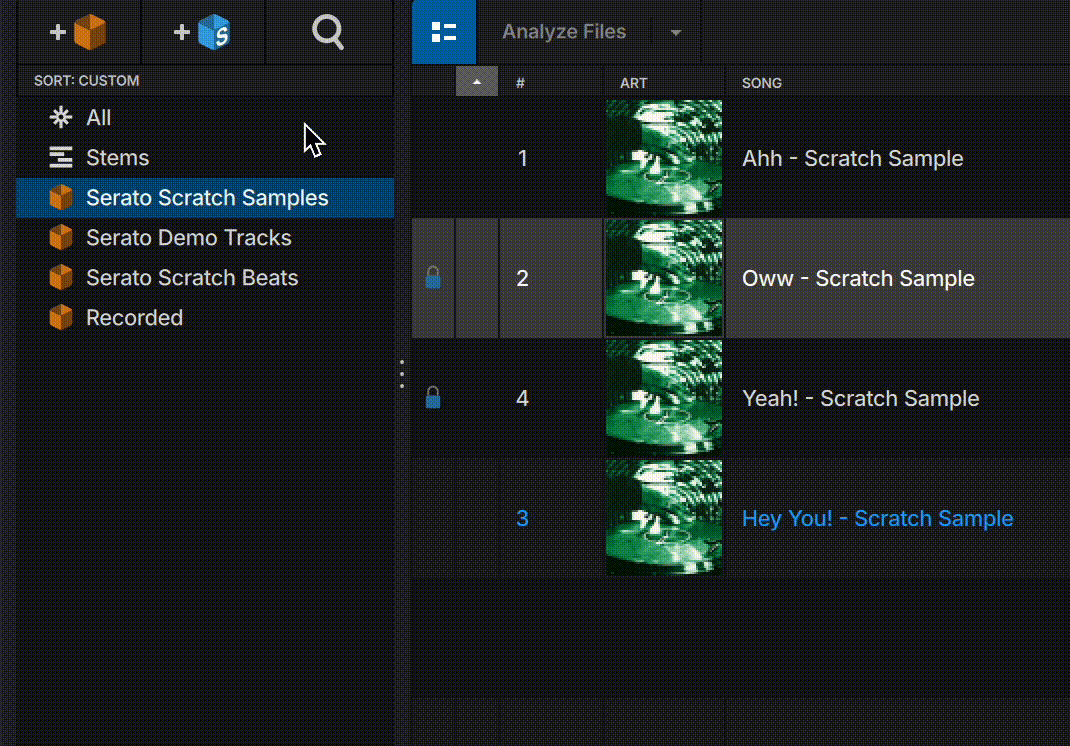Select song Ahh - Scratch Sample
The height and width of the screenshot is (746, 1070).
[852, 158]
